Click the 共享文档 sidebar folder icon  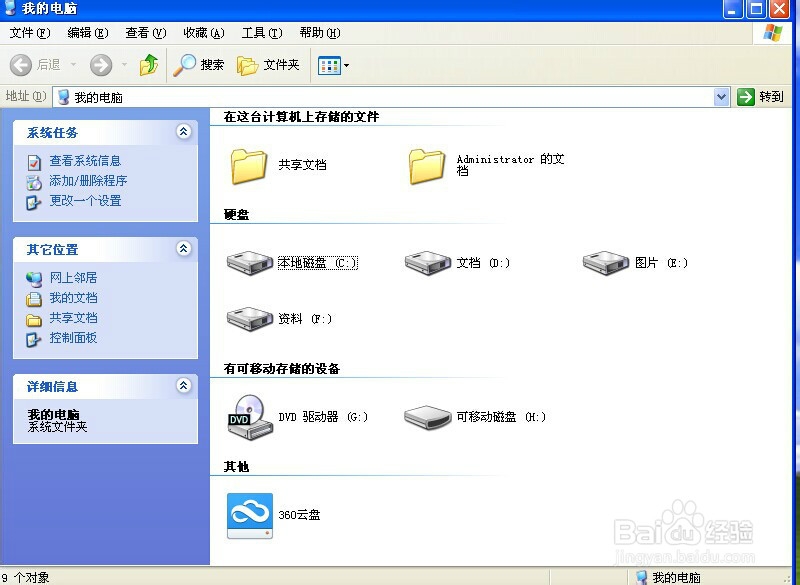pyautogui.click(x=34, y=320)
